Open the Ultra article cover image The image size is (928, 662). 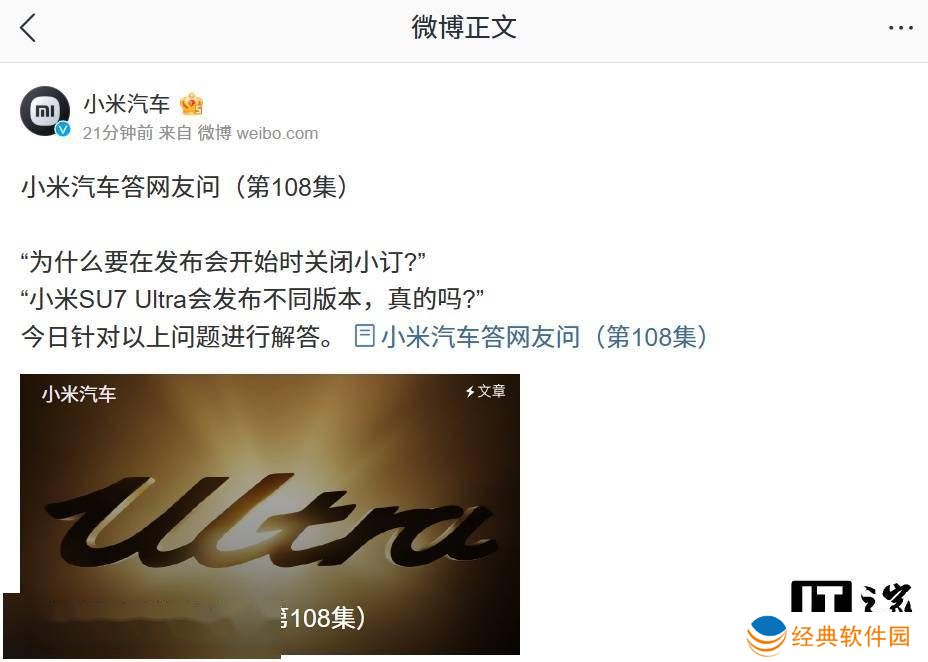coord(270,514)
